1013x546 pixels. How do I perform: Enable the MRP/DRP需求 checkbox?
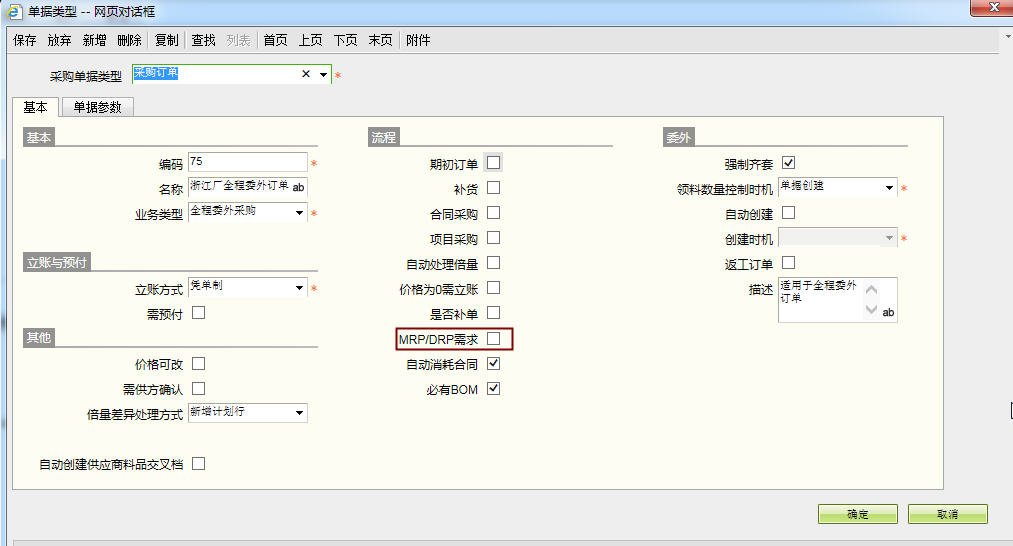493,340
